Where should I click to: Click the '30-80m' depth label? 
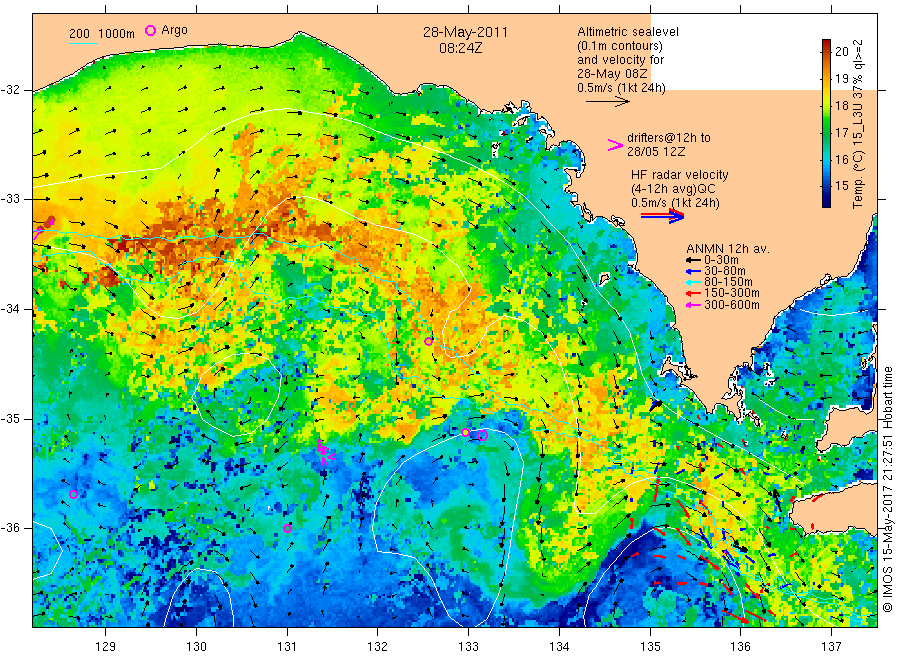click(724, 271)
